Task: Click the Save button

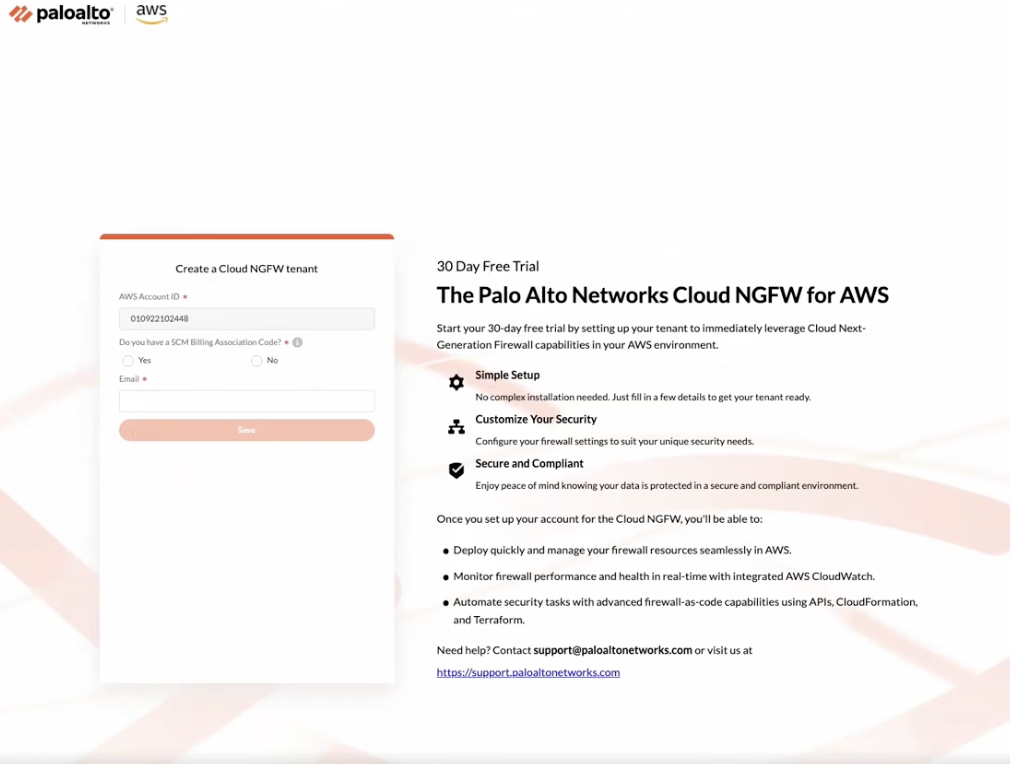Action: [x=247, y=430]
